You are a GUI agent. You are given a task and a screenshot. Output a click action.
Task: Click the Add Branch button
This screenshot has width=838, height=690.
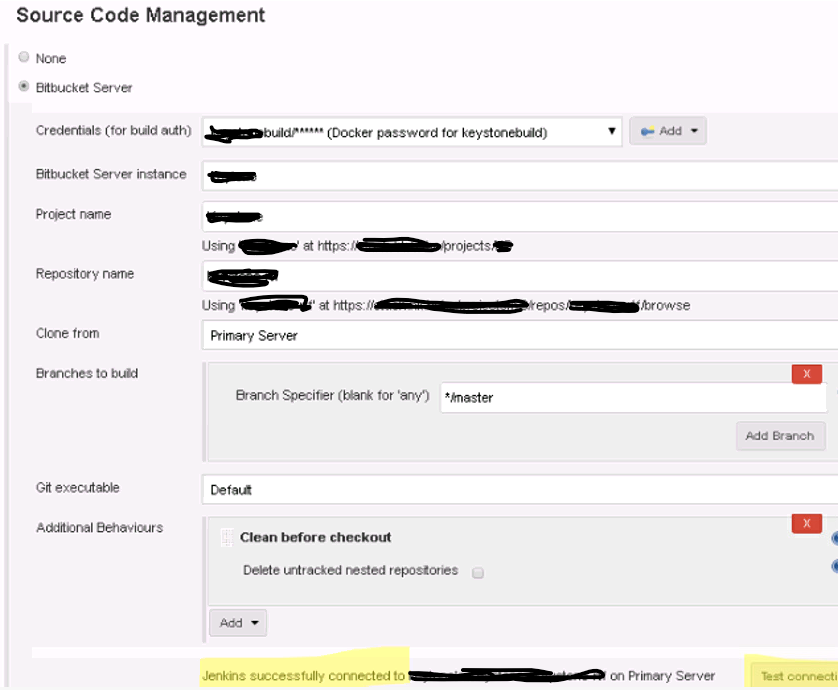coord(781,436)
